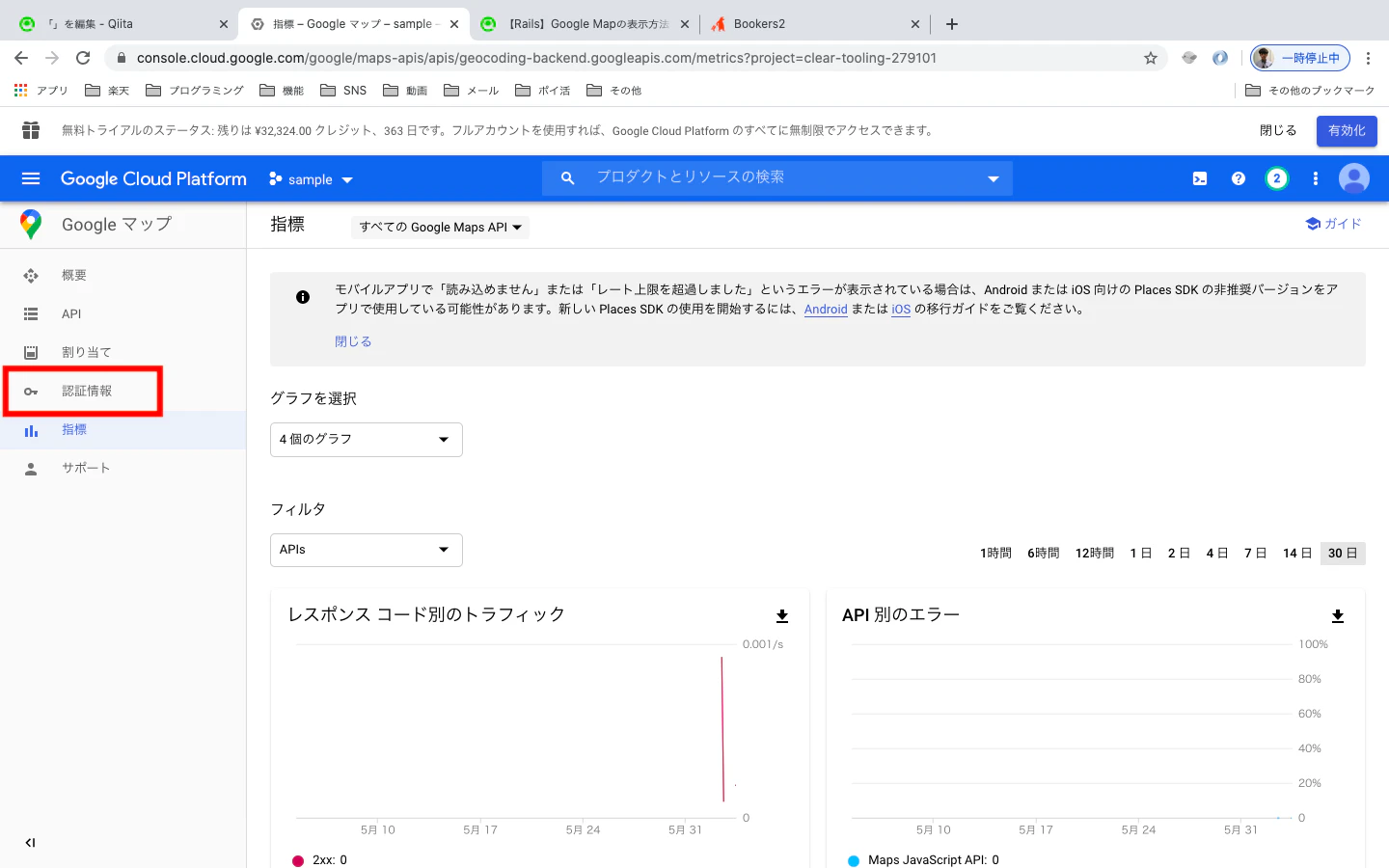Select the 12時間 time range
The image size is (1389, 868).
click(x=1095, y=553)
